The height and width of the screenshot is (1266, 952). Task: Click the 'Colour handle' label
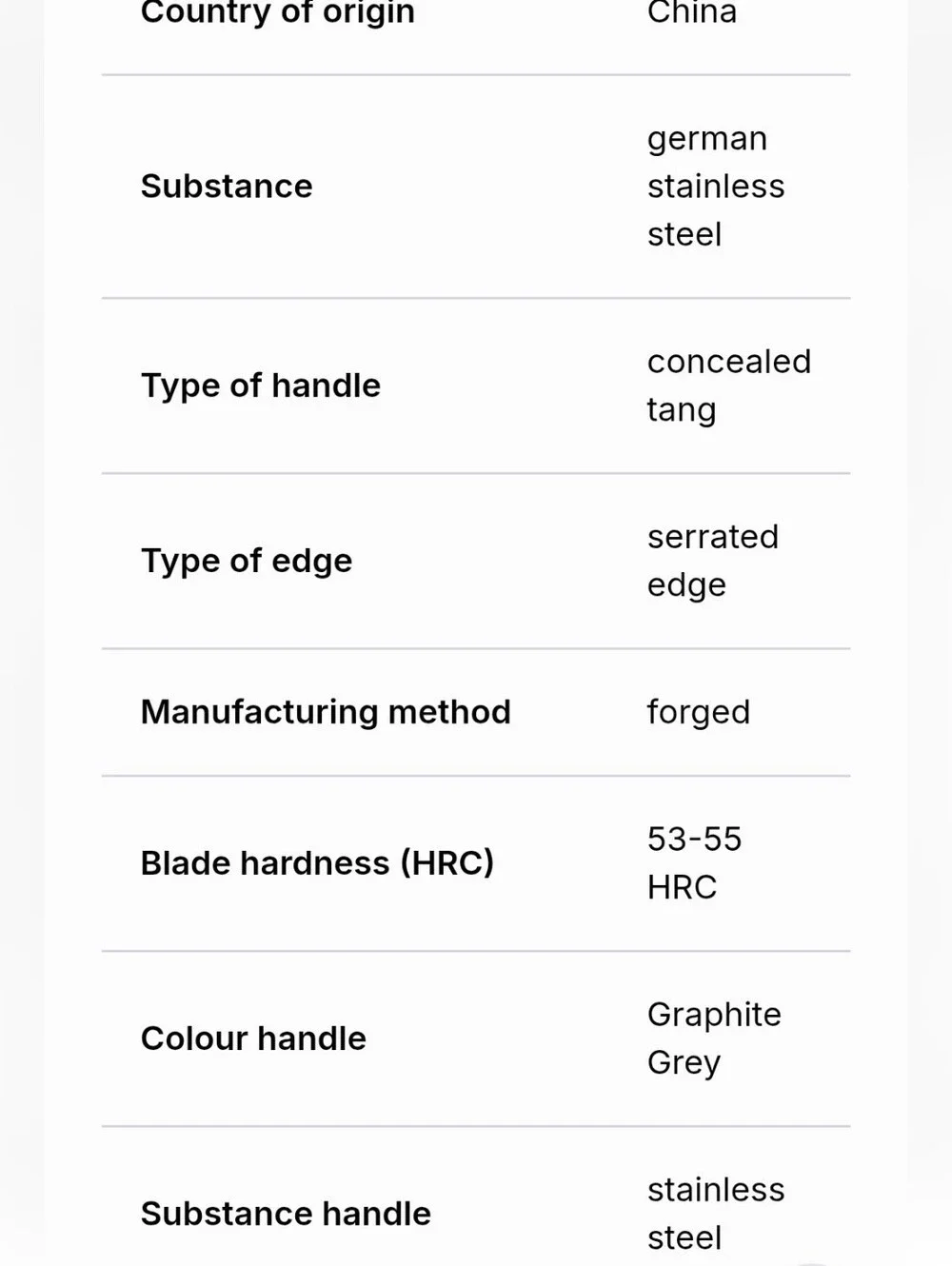click(253, 1038)
